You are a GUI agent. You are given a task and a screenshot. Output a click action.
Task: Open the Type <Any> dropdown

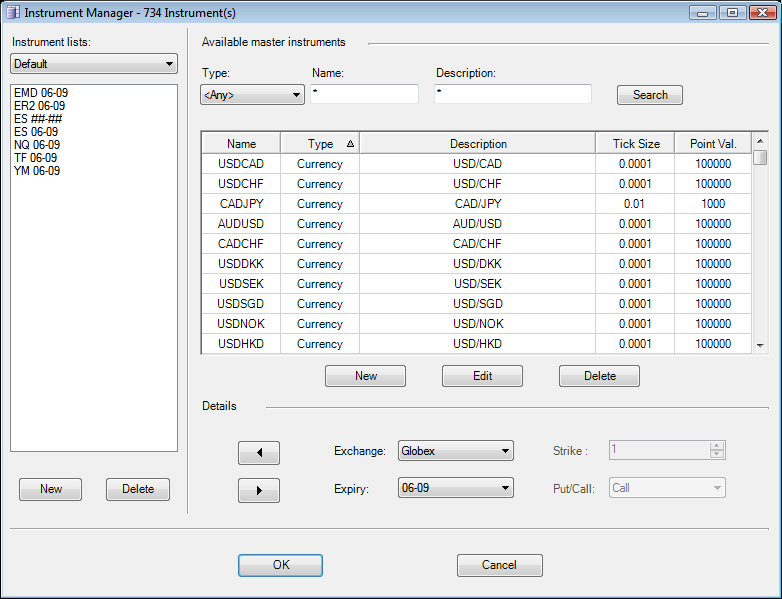point(252,95)
